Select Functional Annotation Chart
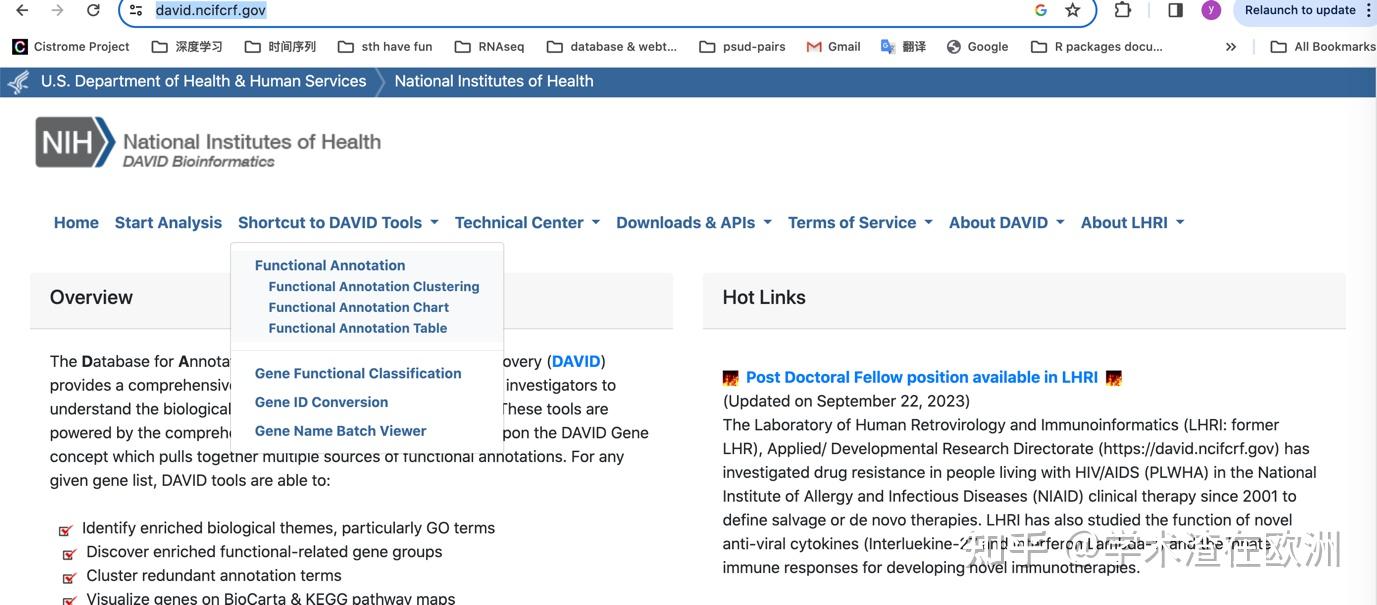This screenshot has height=605, width=1377. point(358,308)
